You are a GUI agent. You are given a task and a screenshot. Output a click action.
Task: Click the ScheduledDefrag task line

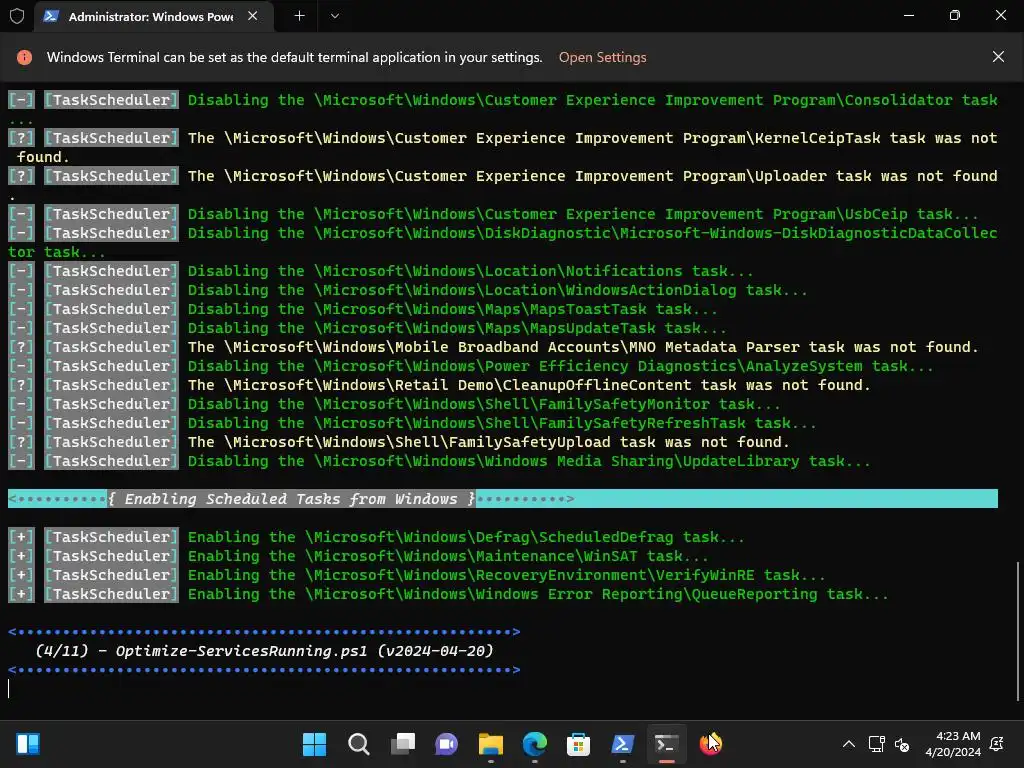(x=376, y=537)
